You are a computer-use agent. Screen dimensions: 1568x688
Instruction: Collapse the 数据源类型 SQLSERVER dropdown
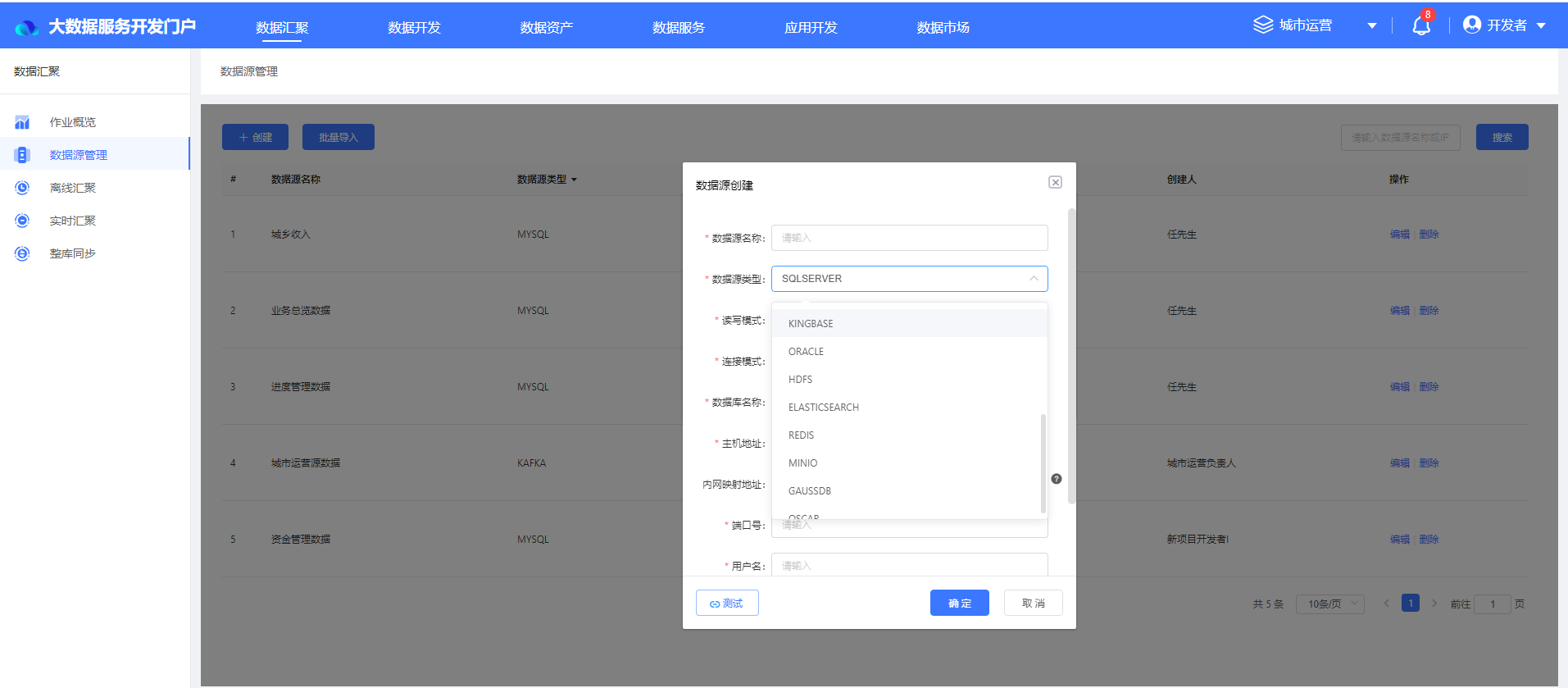[x=1034, y=279]
